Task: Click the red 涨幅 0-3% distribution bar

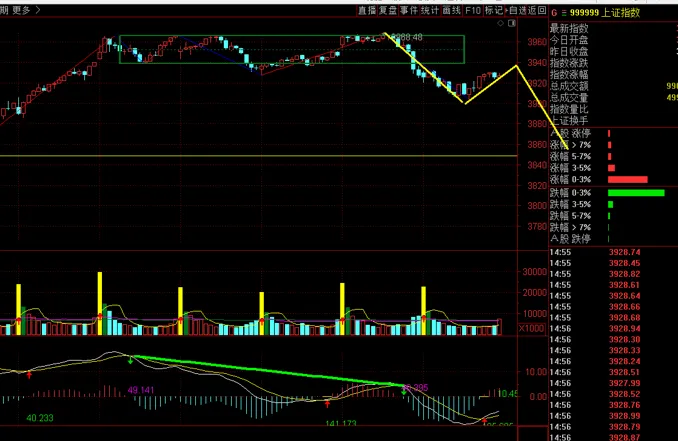Action: point(628,179)
